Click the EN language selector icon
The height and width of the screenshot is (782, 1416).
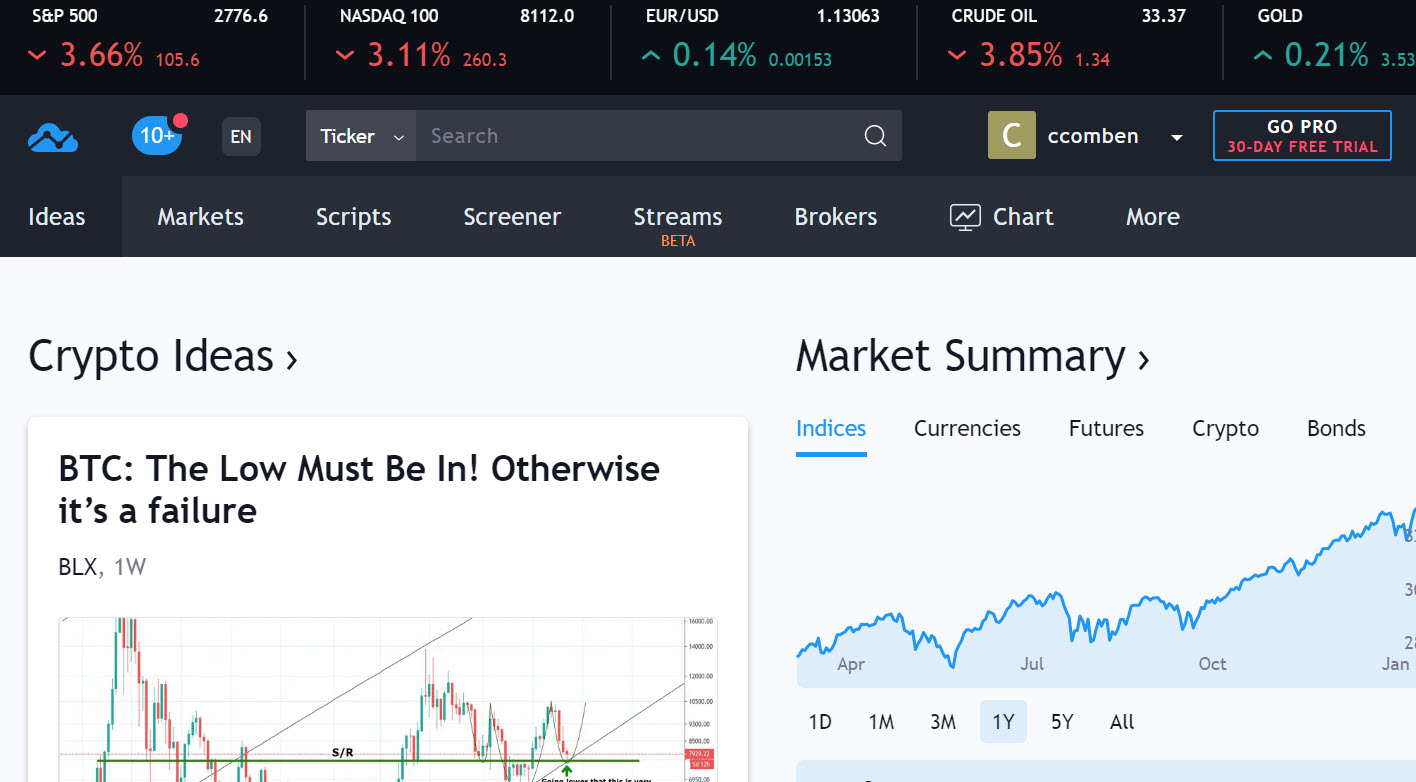(240, 136)
